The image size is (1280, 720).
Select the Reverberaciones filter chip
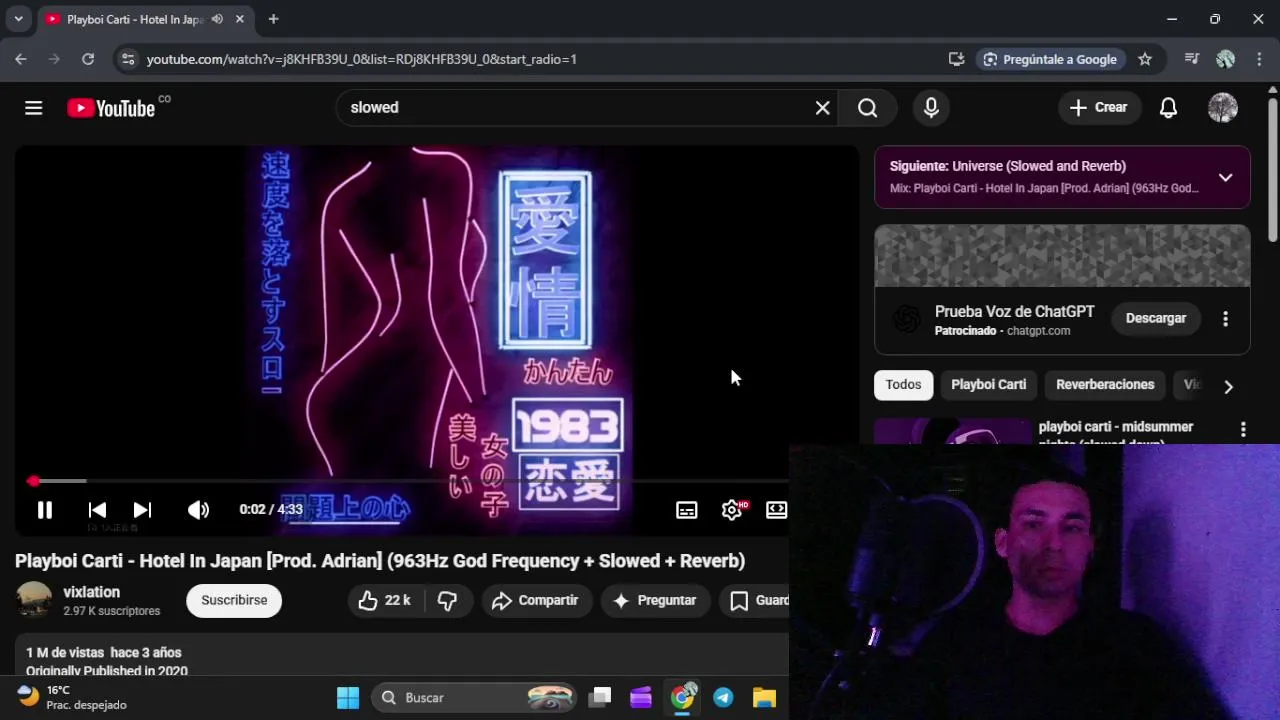click(x=1105, y=385)
